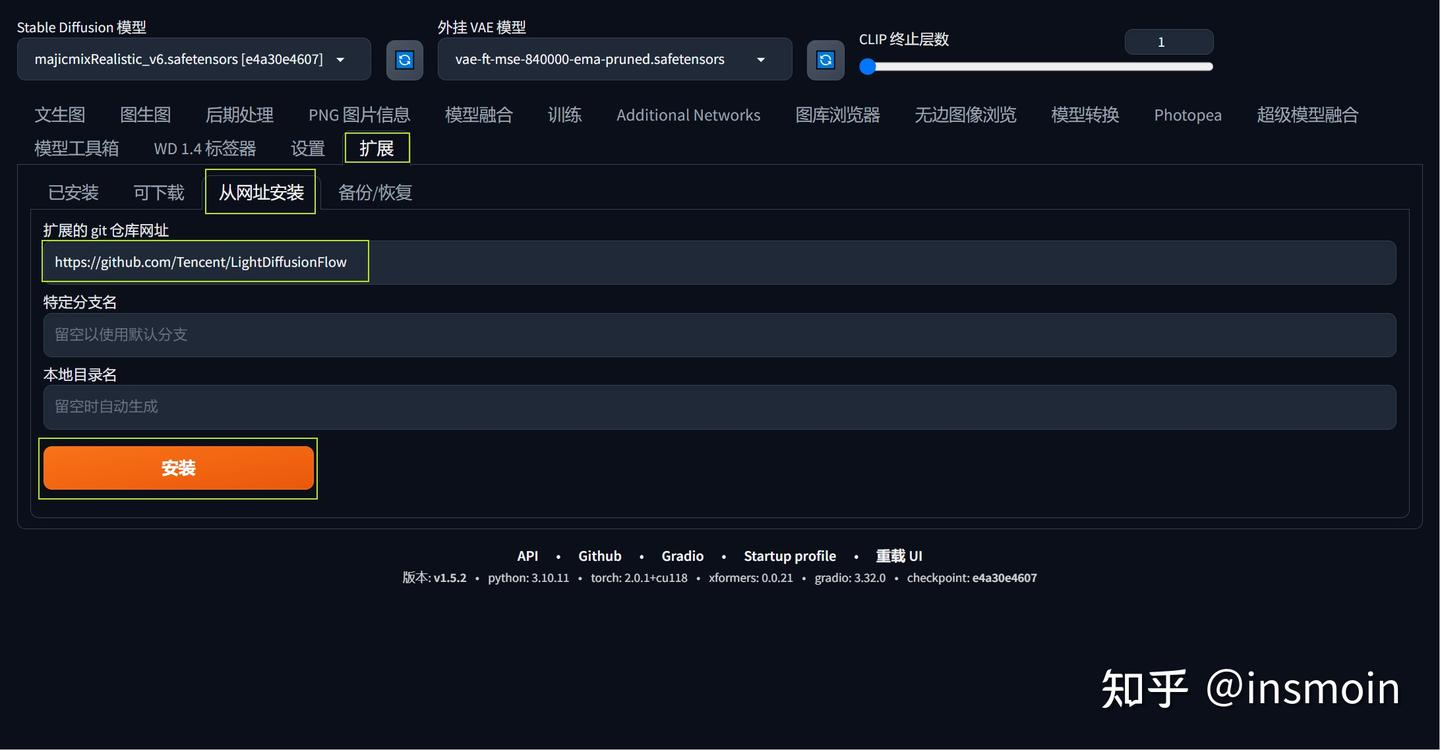Switch to the Photopea tab
This screenshot has height=750, width=1440.
pos(1187,114)
